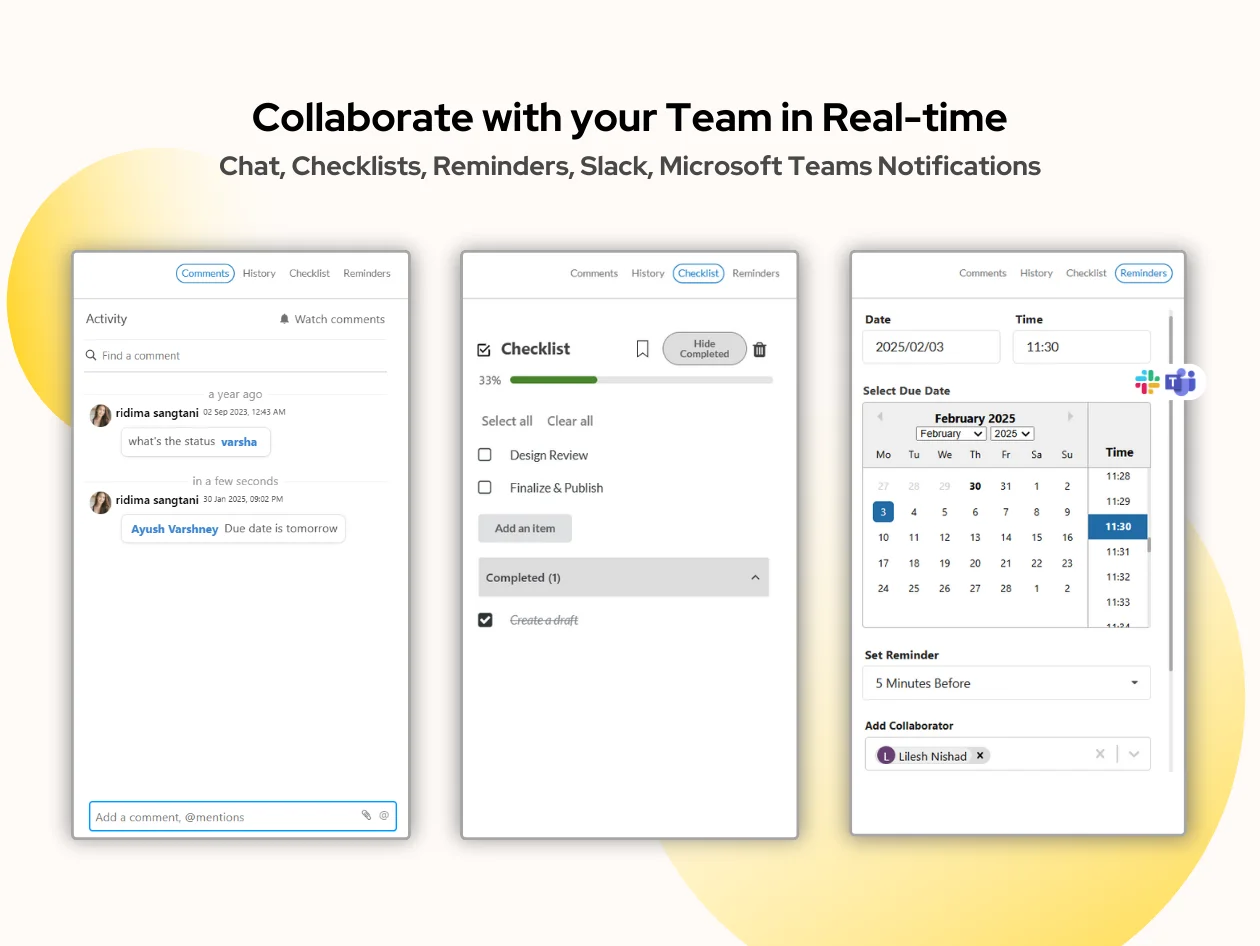
Task: Click the trash icon to delete checklist
Action: pos(759,349)
